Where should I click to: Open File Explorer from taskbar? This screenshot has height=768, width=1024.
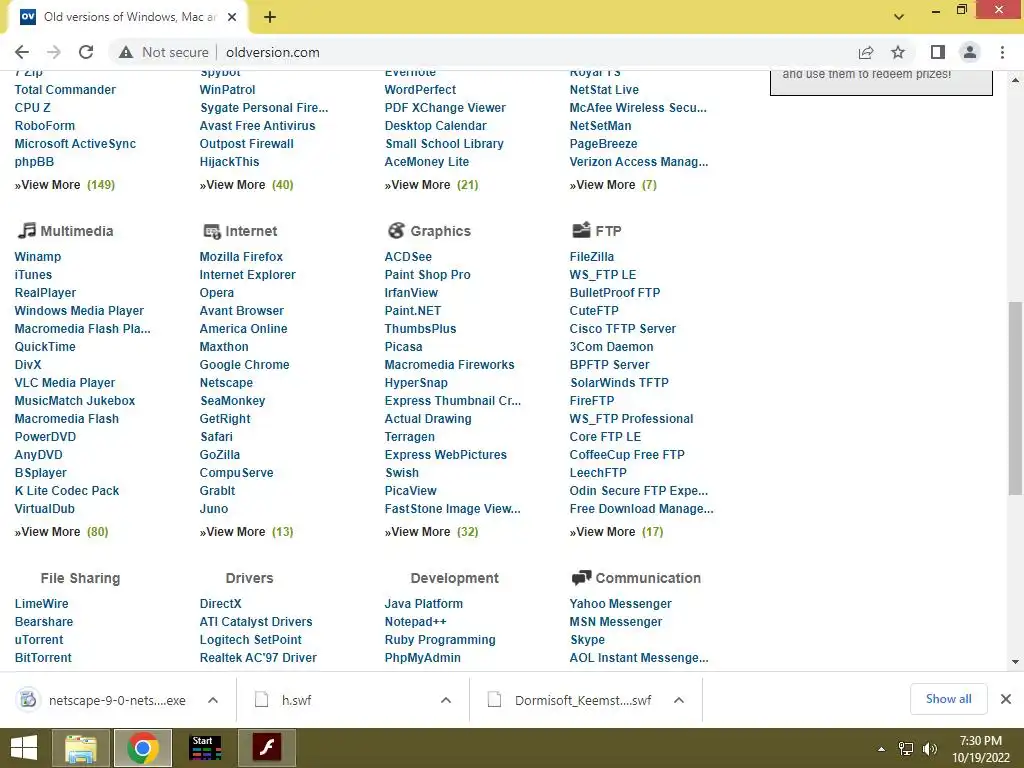click(81, 748)
